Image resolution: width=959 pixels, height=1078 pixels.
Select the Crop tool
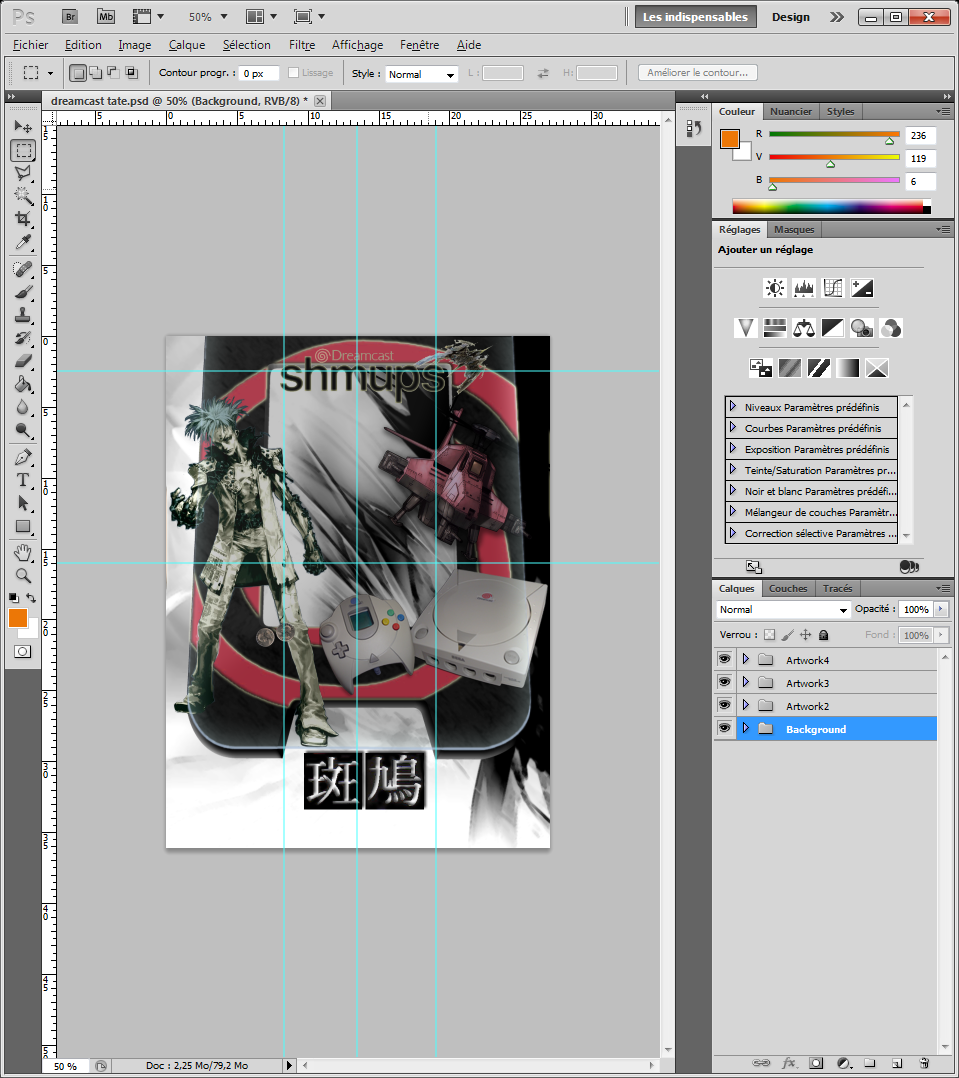coord(23,219)
